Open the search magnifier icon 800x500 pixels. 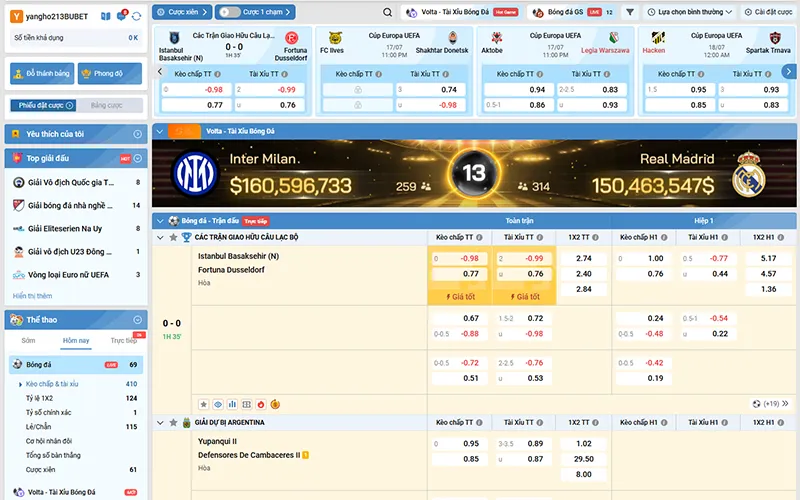tap(388, 12)
